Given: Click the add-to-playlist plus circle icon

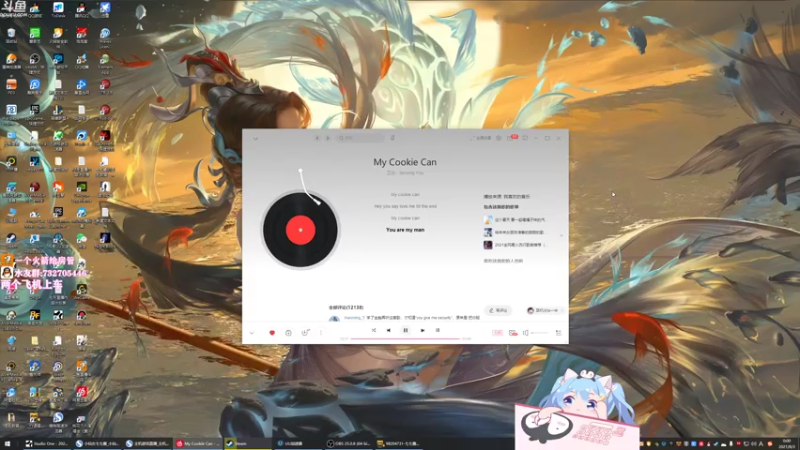Looking at the screenshot, I should pos(288,333).
